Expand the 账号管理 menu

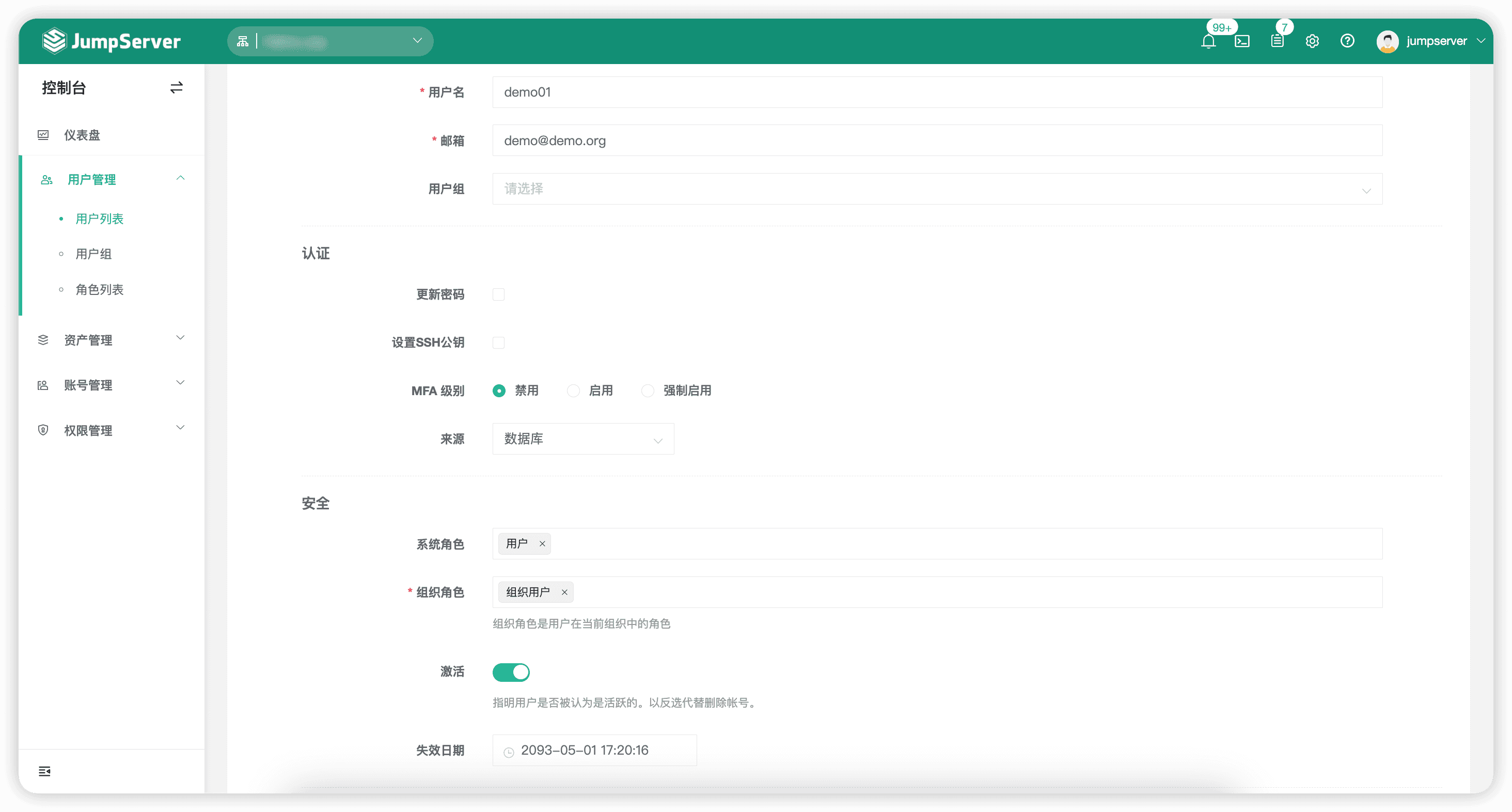coord(112,385)
